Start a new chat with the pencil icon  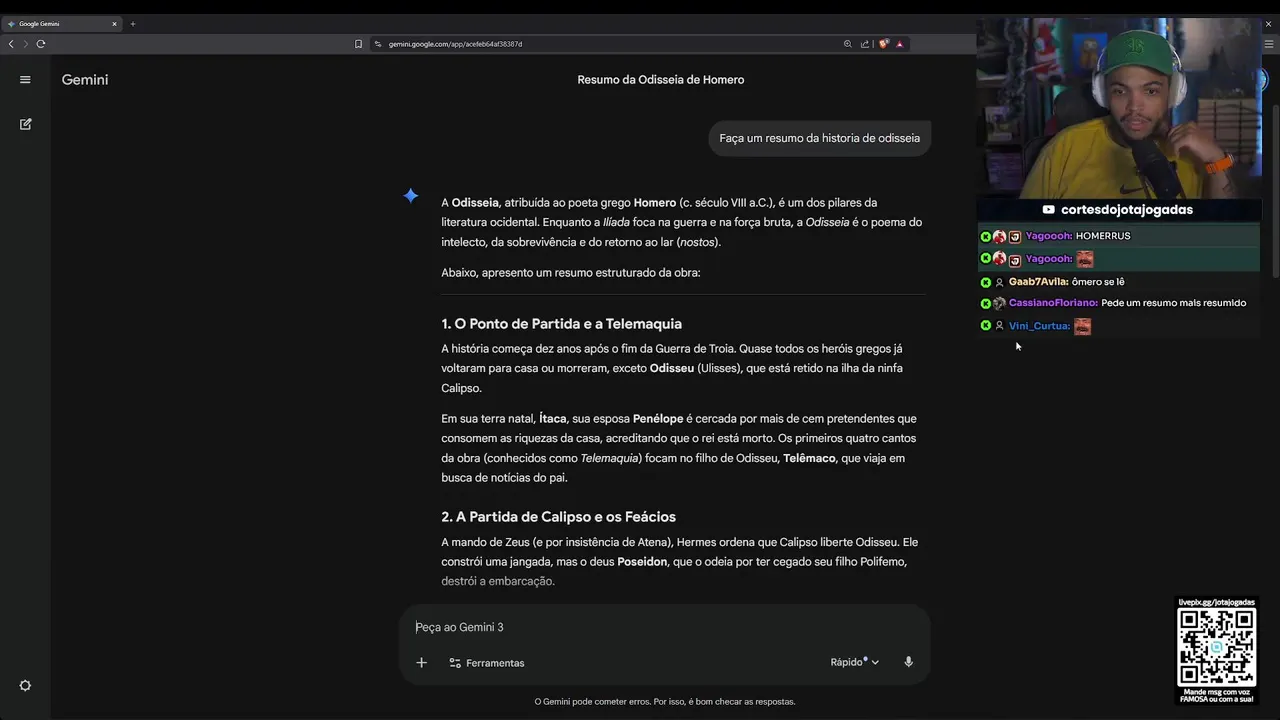[x=25, y=124]
